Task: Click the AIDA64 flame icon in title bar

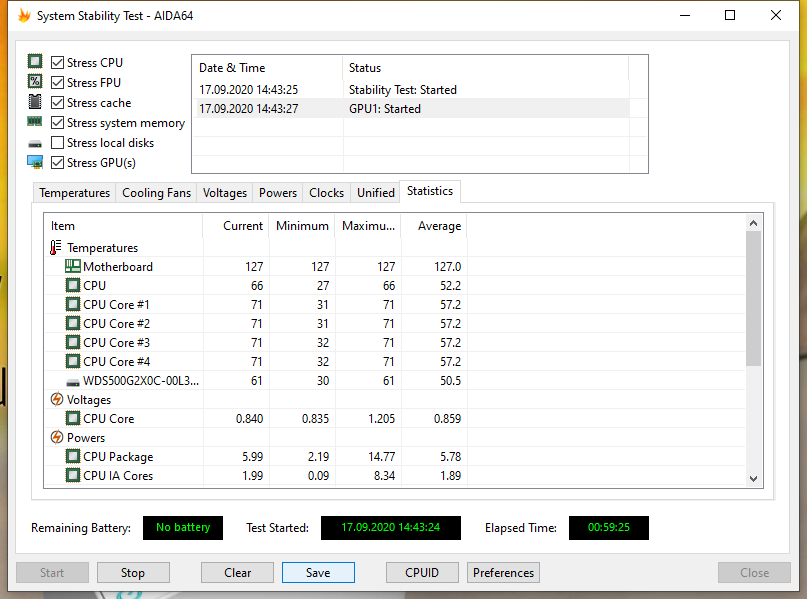Action: (24, 15)
